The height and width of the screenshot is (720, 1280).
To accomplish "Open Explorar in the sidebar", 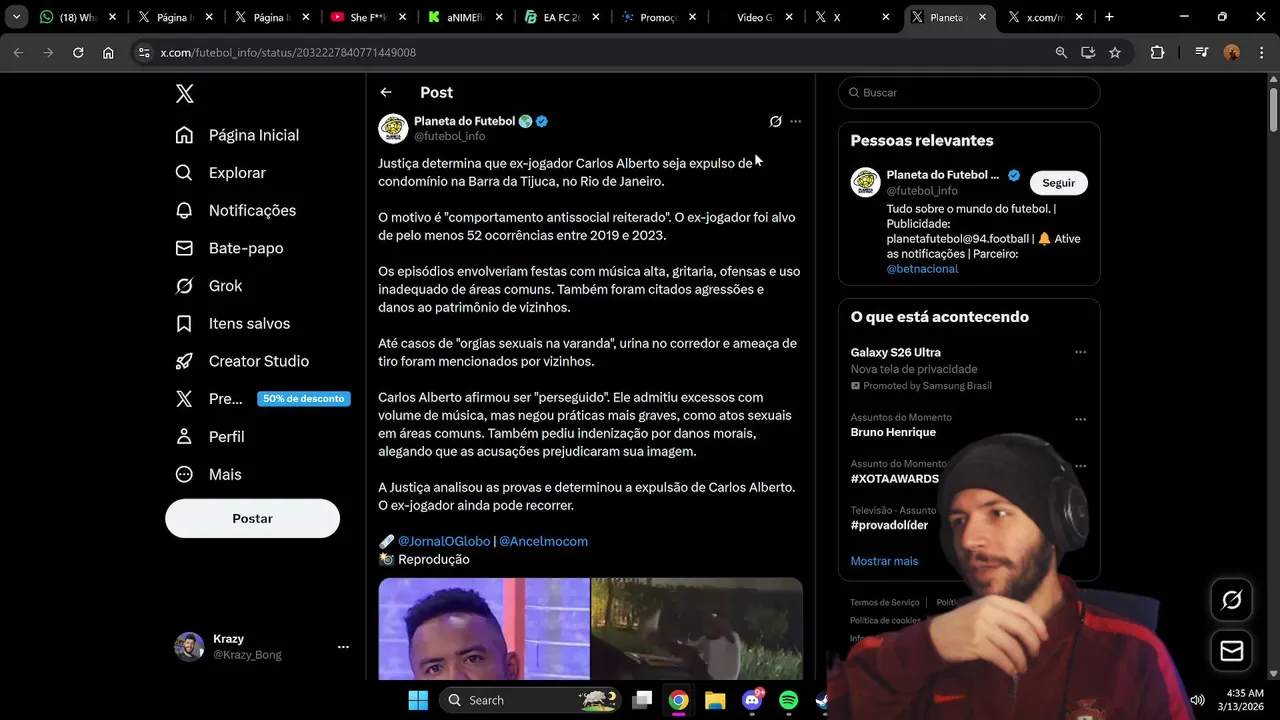I will 220,173.
